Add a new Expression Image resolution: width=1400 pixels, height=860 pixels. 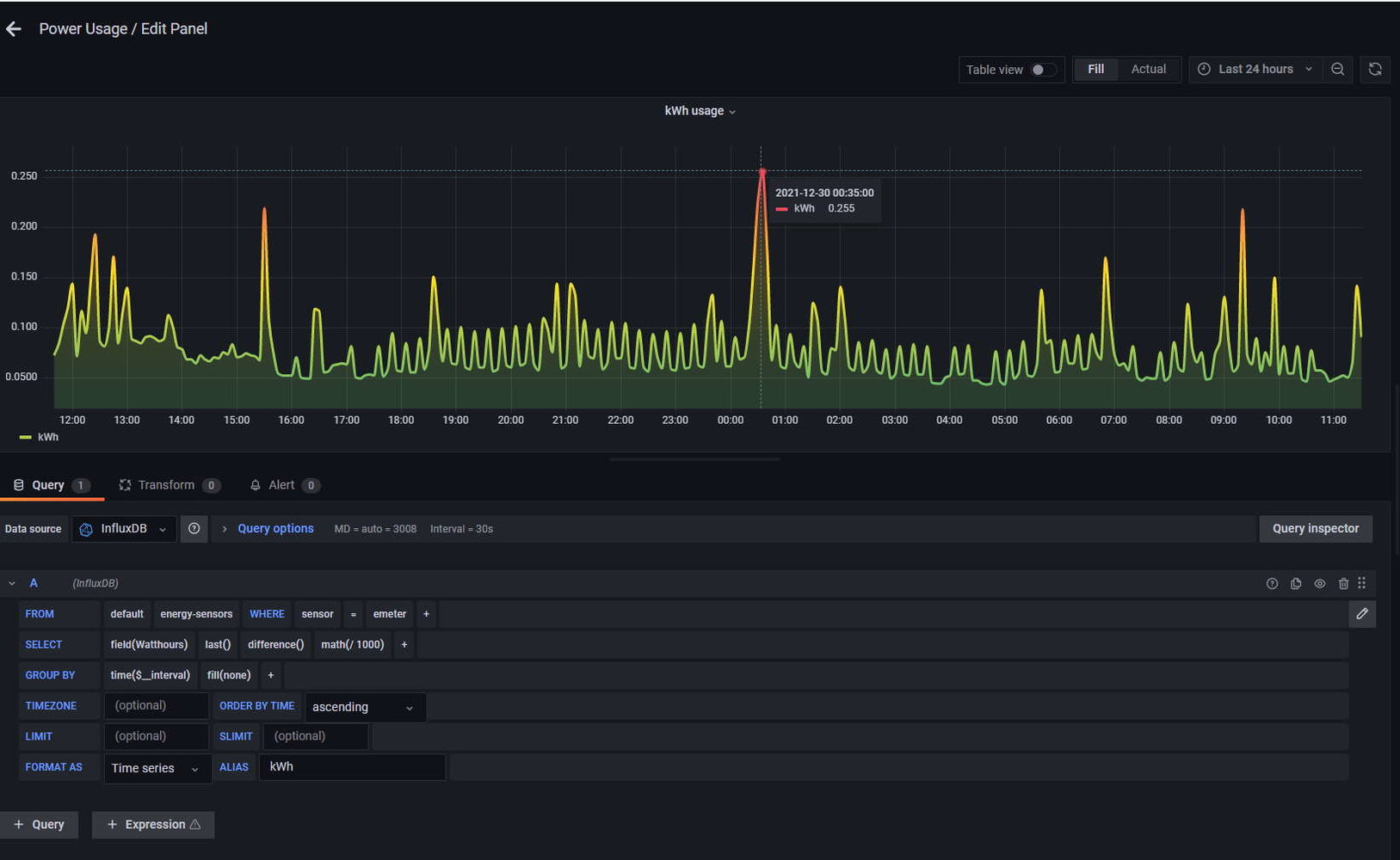pos(153,825)
